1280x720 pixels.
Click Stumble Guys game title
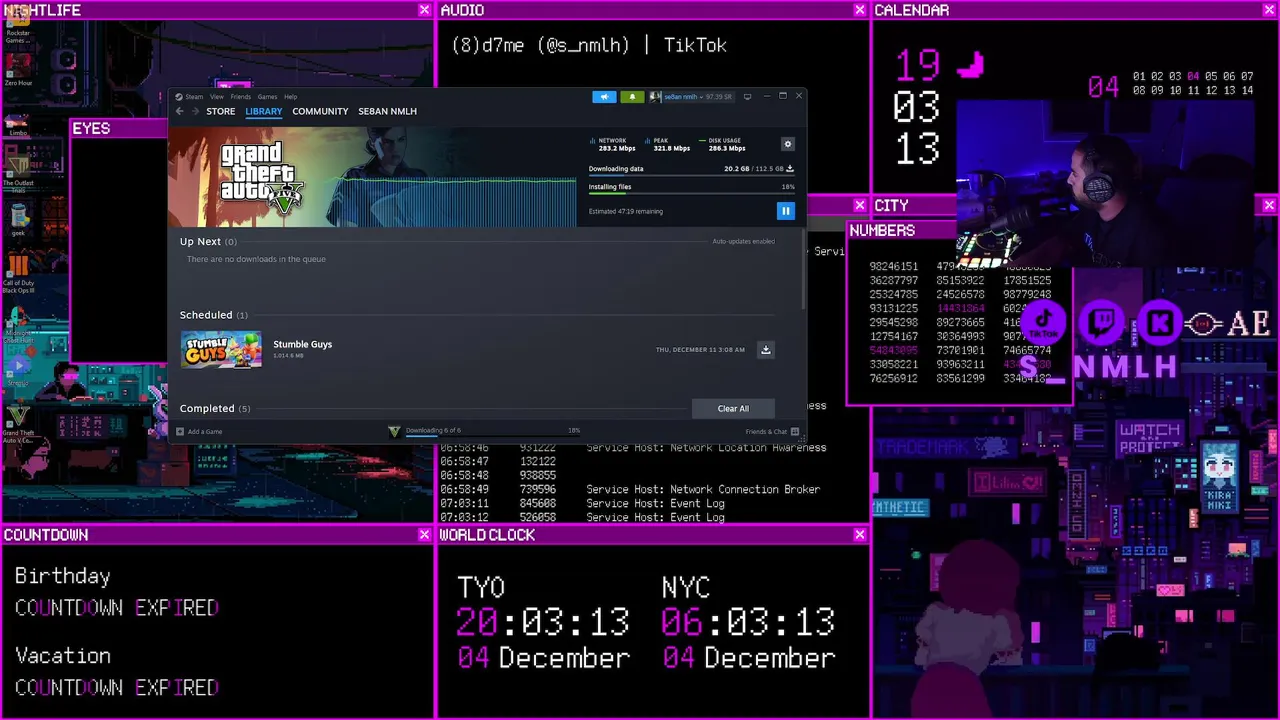click(x=303, y=344)
